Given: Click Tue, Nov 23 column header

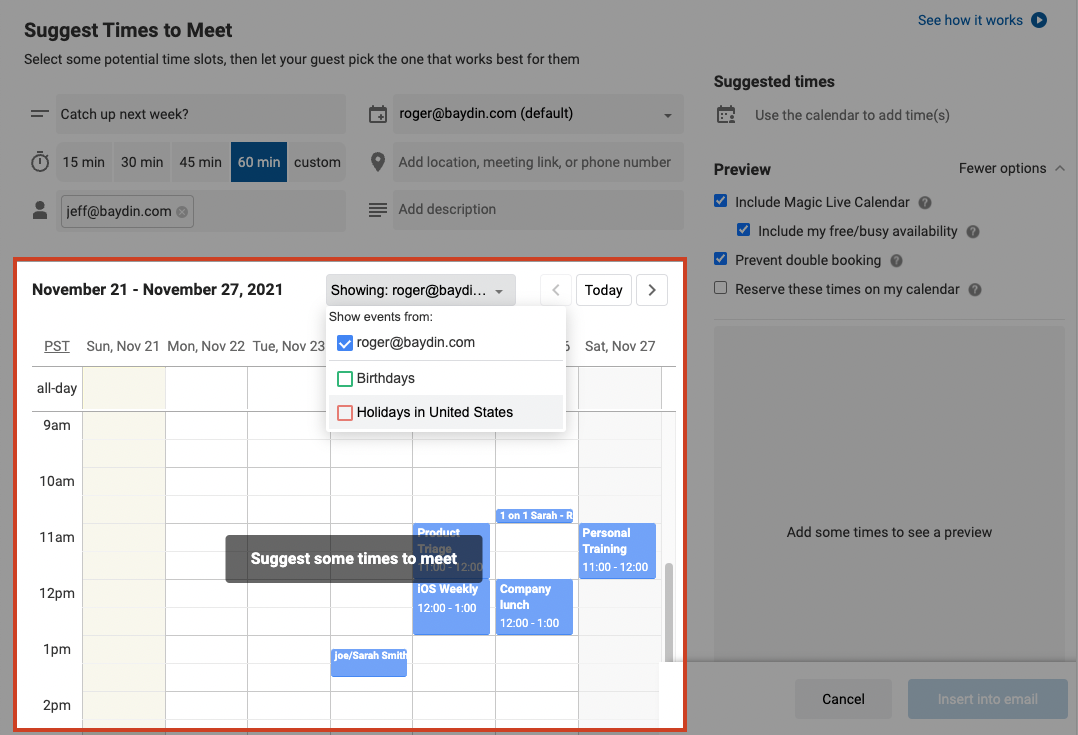Looking at the screenshot, I should coord(289,346).
